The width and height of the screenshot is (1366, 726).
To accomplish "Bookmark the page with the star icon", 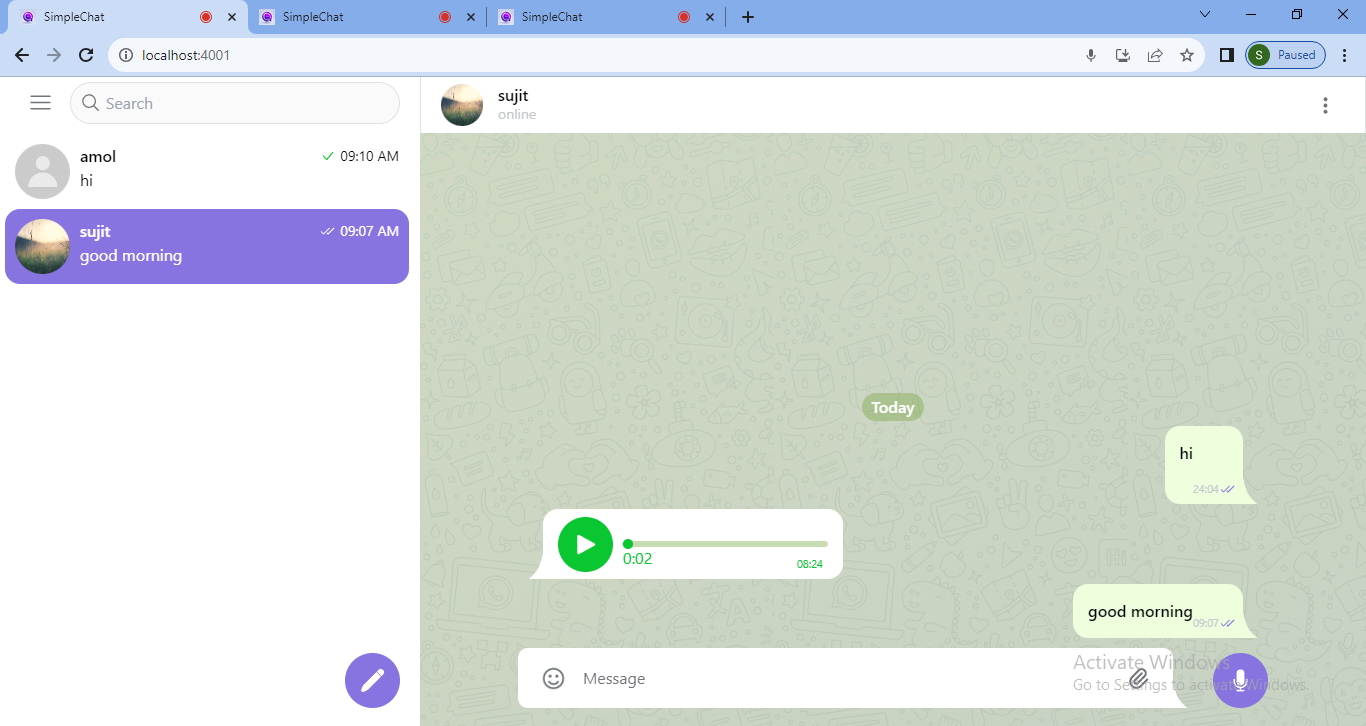I will (1187, 55).
